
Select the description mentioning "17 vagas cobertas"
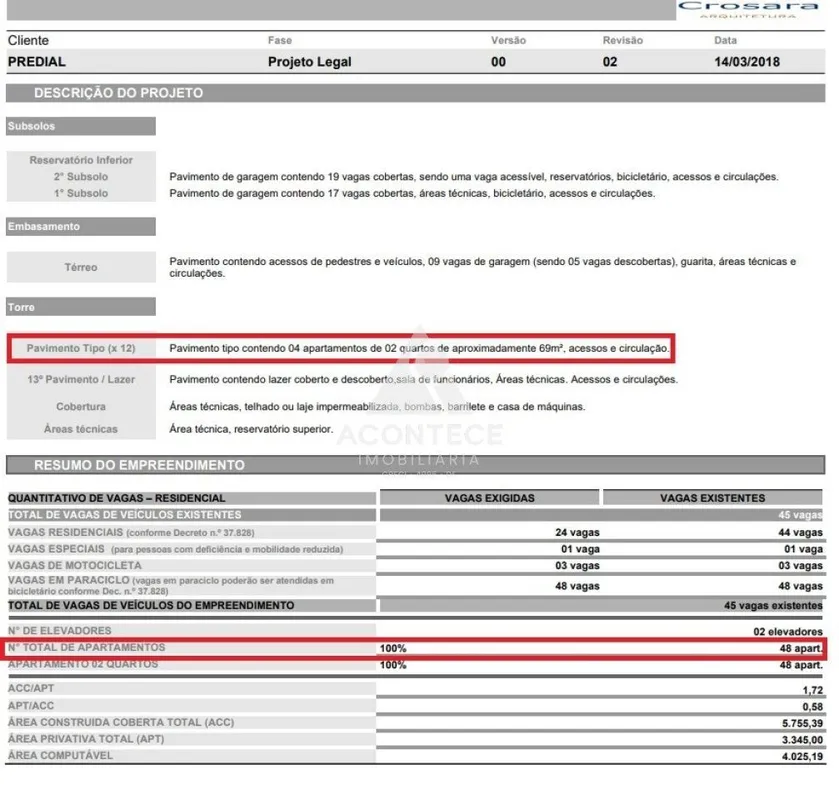pyautogui.click(x=412, y=193)
